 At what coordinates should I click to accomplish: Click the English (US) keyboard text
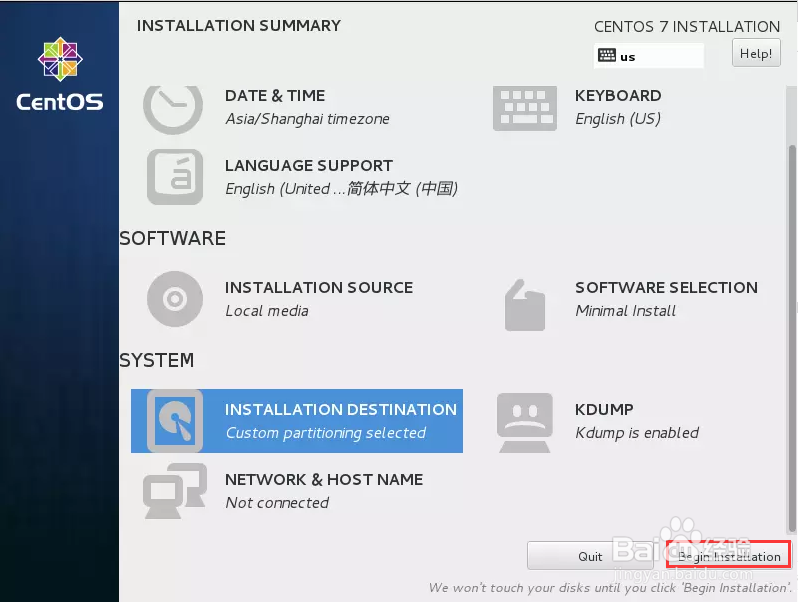click(x=618, y=119)
